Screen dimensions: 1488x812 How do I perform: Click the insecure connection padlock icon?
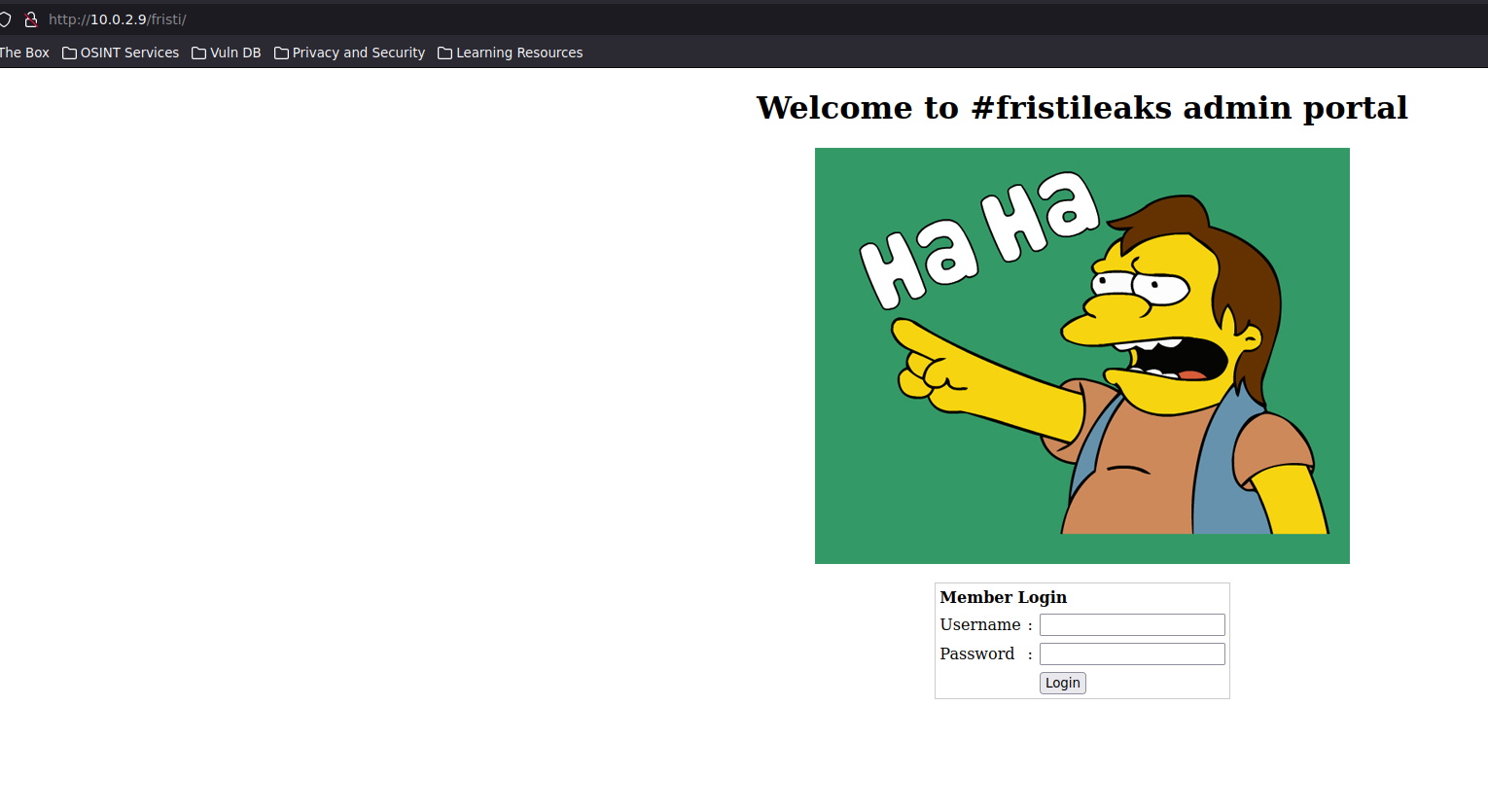point(31,19)
